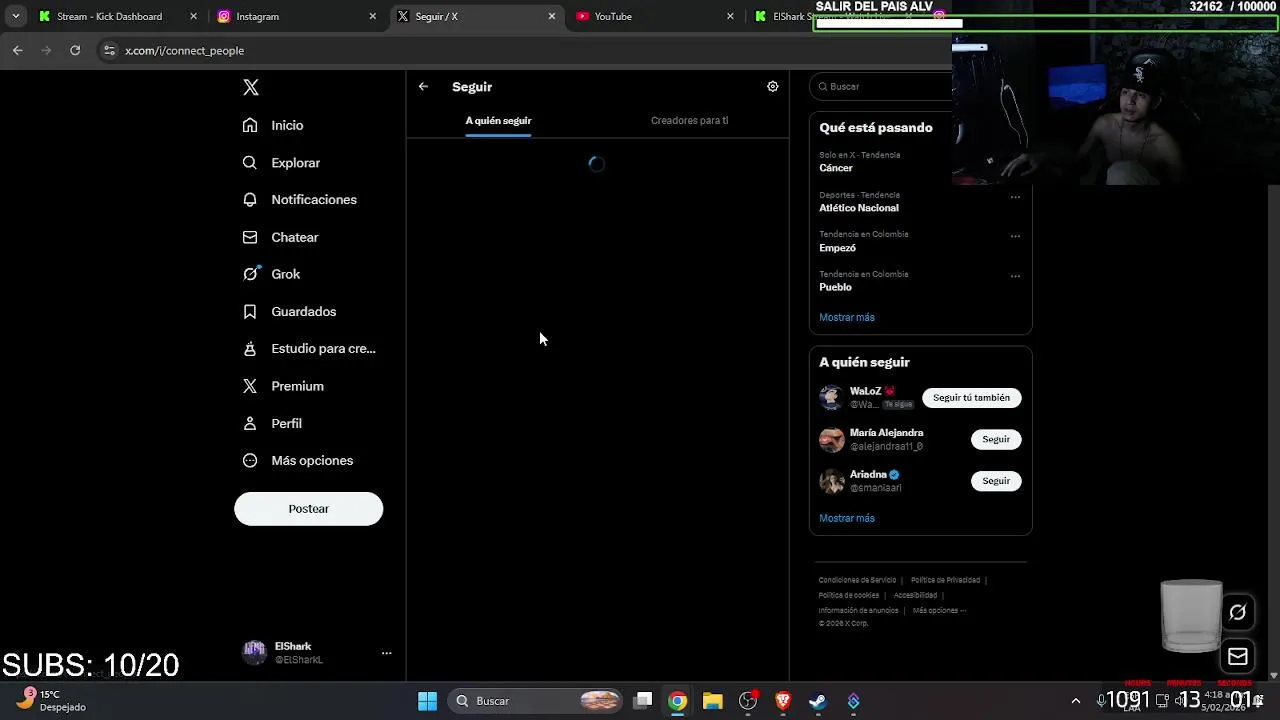
Task: Click the Postear button
Action: [308, 509]
